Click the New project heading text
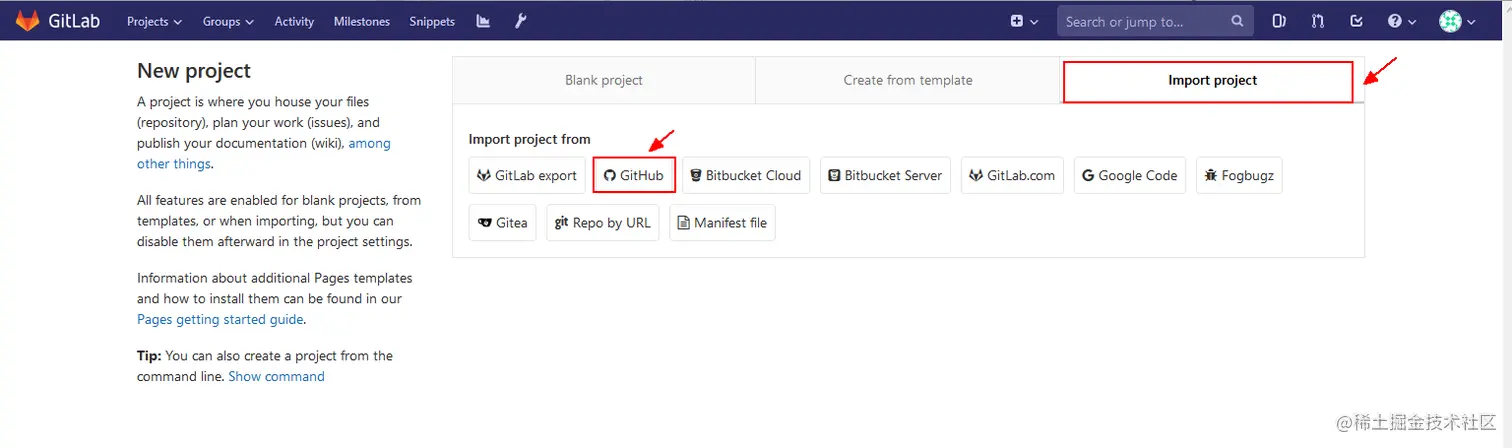Image resolution: width=1512 pixels, height=448 pixels. pos(194,71)
